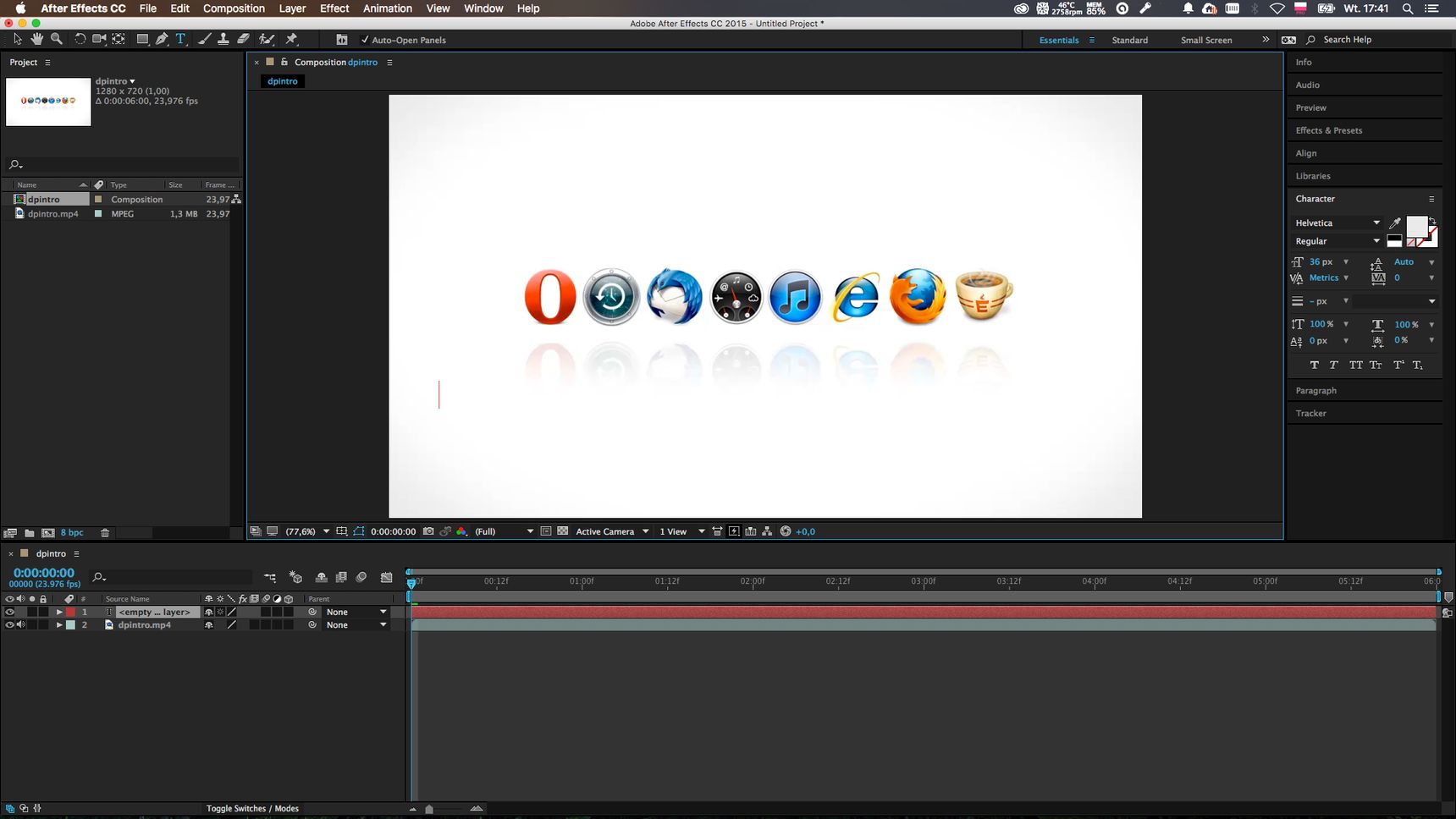Click the Show Channel RGB icon

(461, 531)
